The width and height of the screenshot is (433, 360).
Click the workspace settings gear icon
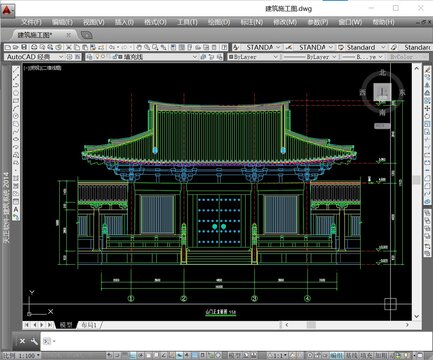click(x=69, y=57)
